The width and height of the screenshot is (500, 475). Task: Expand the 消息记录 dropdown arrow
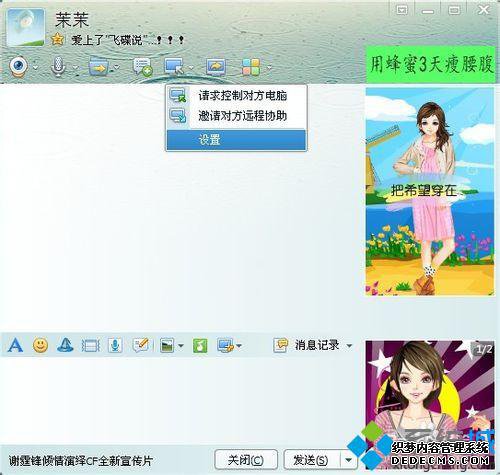coord(349,346)
